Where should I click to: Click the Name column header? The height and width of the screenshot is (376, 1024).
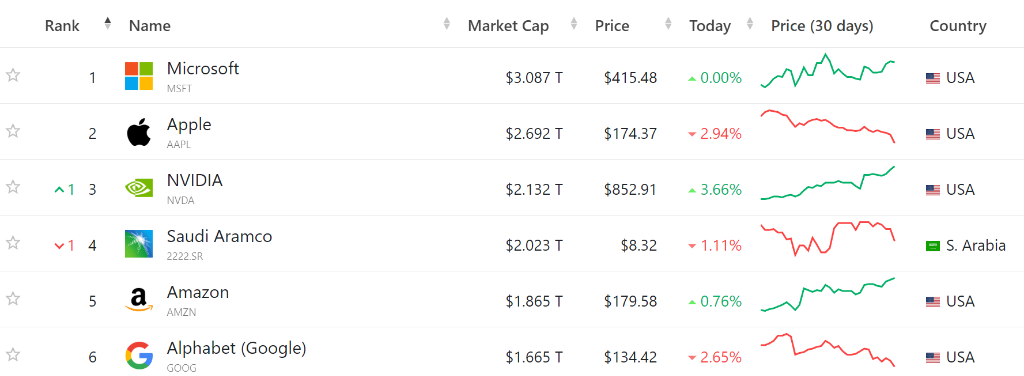pyautogui.click(x=150, y=26)
